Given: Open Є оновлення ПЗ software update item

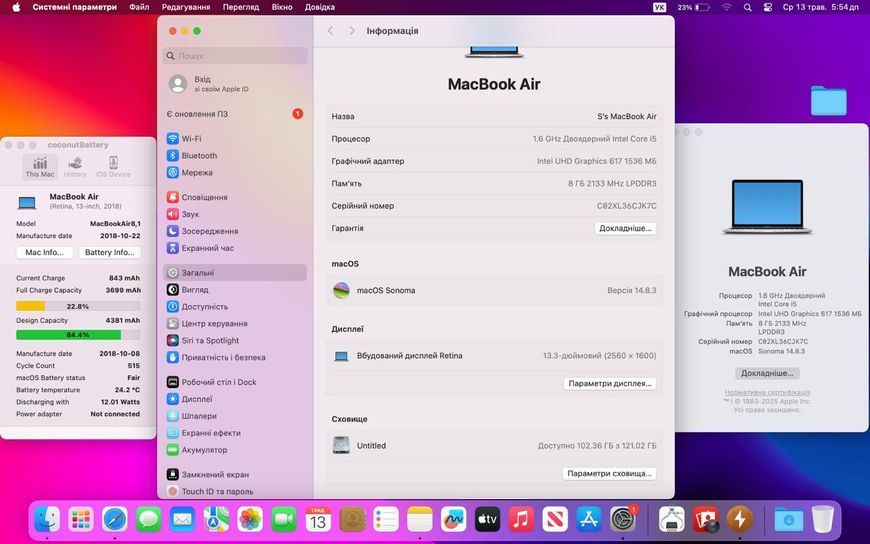Looking at the screenshot, I should 236,114.
